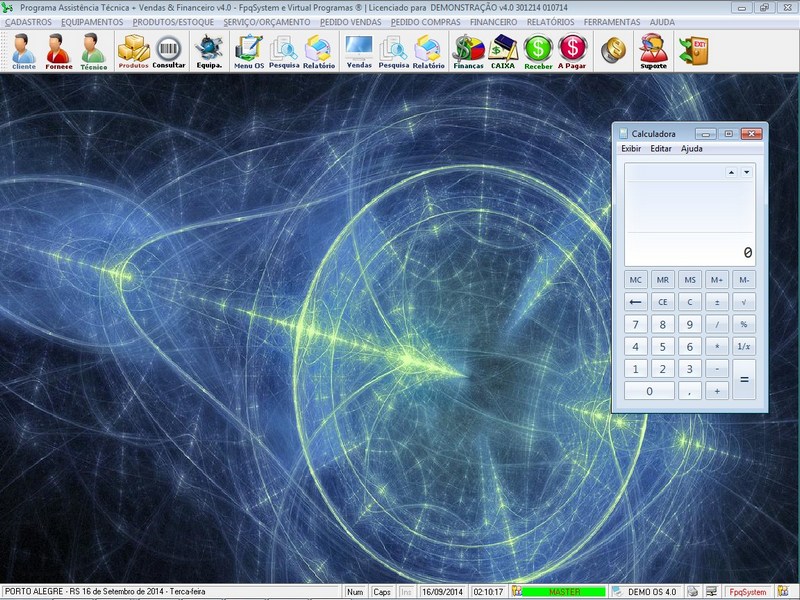Open the Cliente registration icon
Screen dimensions: 800x600
(23, 51)
